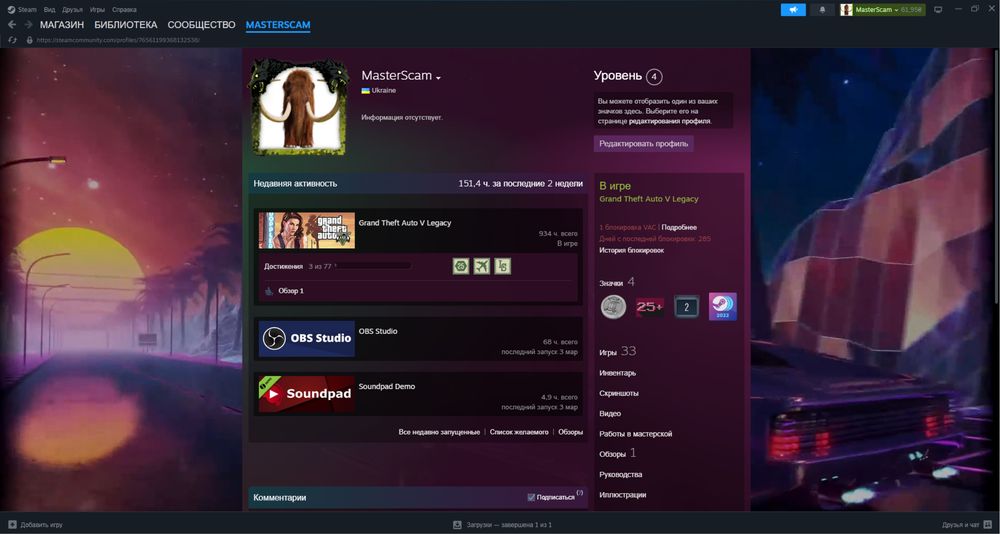
Task: Open the badge showing number 2
Action: pyautogui.click(x=686, y=307)
